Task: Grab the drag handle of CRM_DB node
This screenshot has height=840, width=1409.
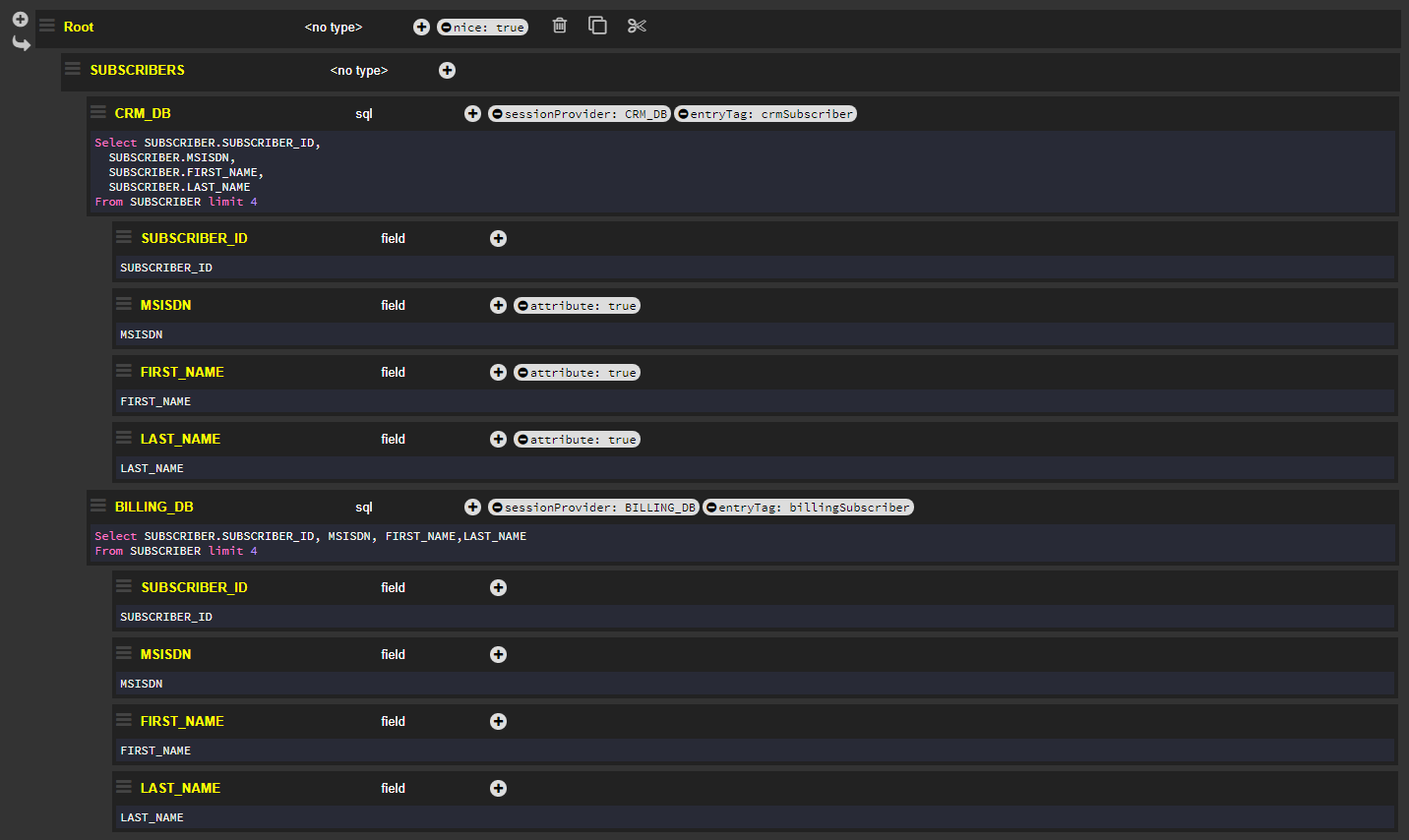Action: click(98, 112)
